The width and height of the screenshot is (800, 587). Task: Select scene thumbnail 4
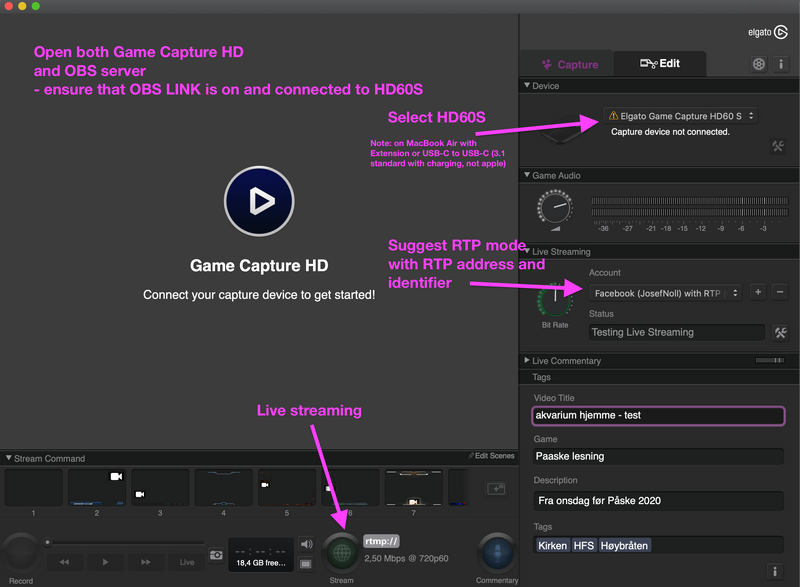pos(223,488)
